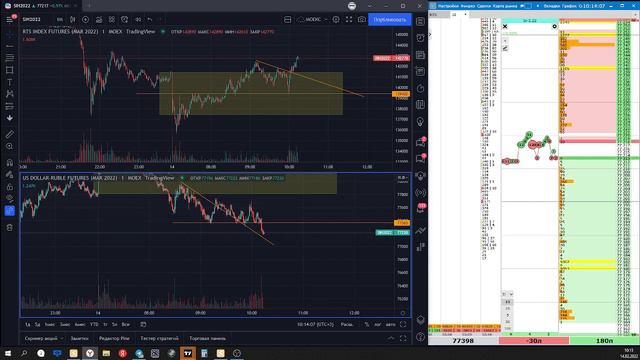Open the watchlist panel in right sidebar
This screenshot has height=360, width=640.
point(420,21)
